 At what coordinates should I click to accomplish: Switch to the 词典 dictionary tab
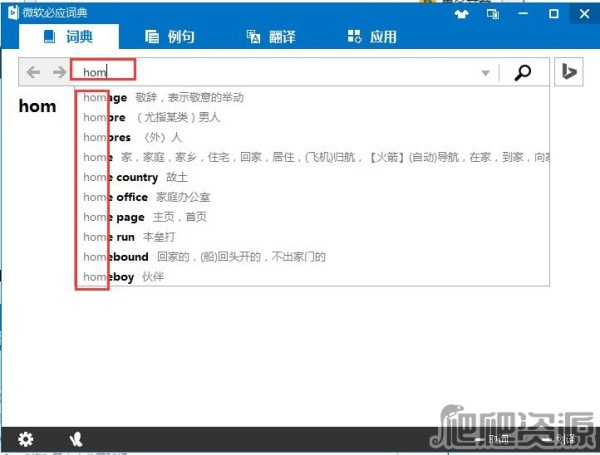point(68,37)
